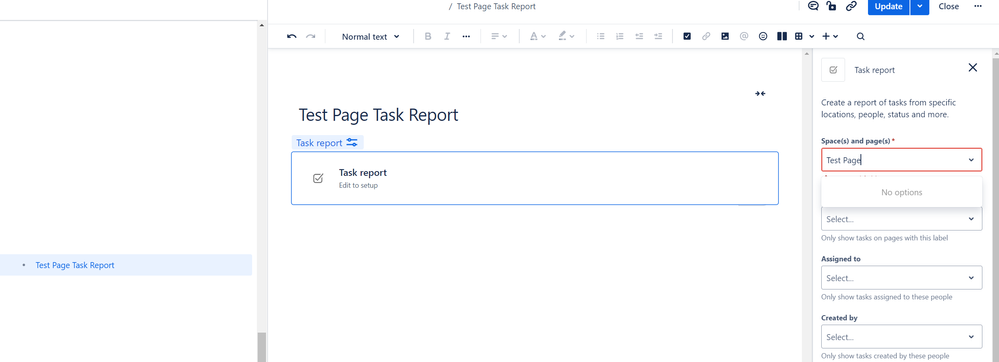Image resolution: width=999 pixels, height=362 pixels.
Task: Toggle bold formatting
Action: [428, 36]
